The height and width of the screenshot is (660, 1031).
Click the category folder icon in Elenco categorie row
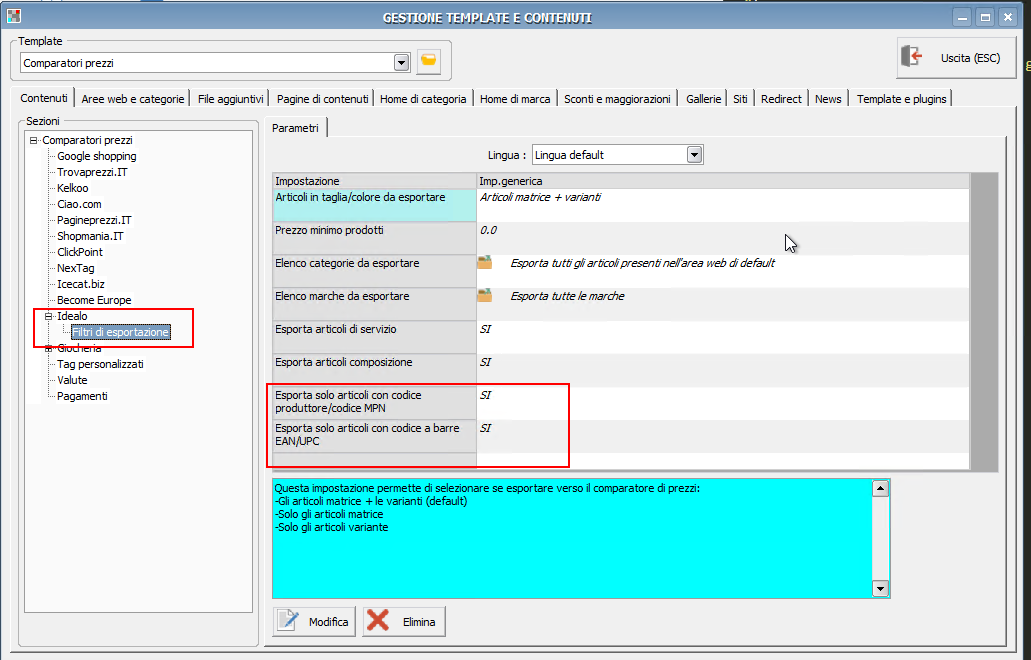(485, 262)
